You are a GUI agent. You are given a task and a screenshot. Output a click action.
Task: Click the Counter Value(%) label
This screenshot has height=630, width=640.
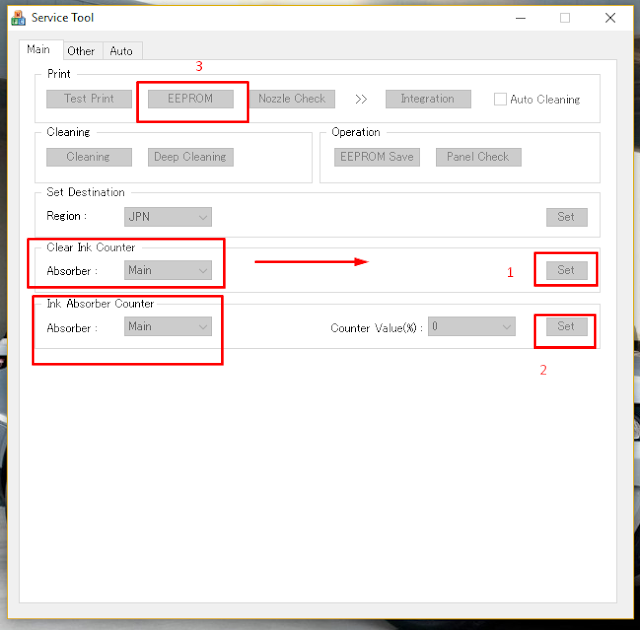pos(376,328)
